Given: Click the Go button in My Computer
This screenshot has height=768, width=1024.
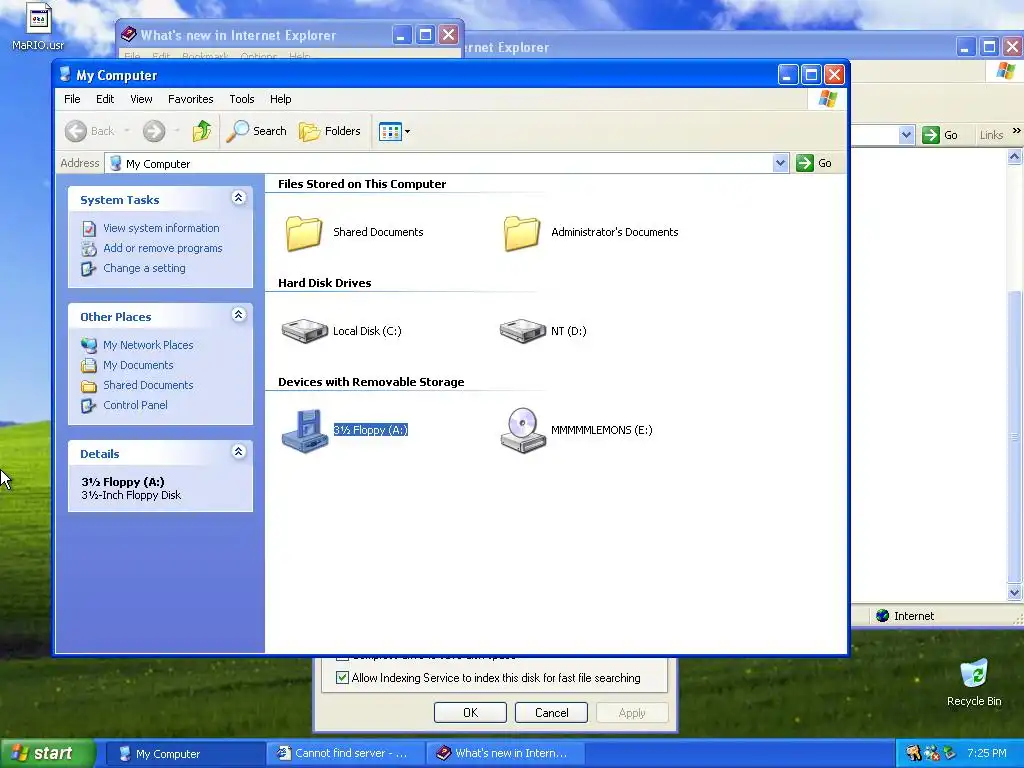Looking at the screenshot, I should (814, 163).
